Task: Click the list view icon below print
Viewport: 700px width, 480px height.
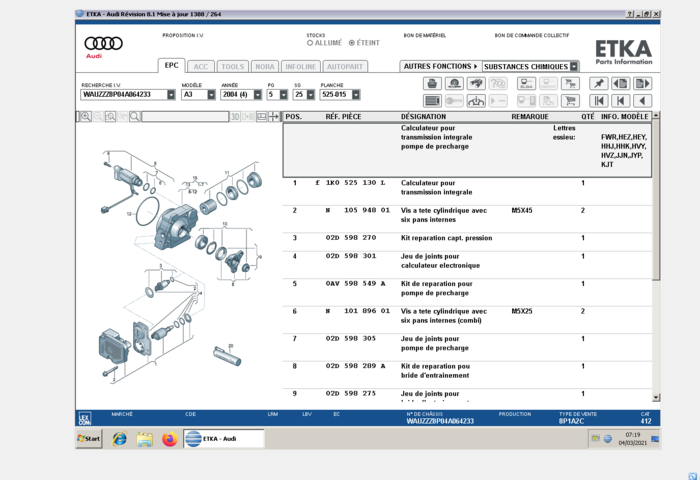Action: coord(432,101)
